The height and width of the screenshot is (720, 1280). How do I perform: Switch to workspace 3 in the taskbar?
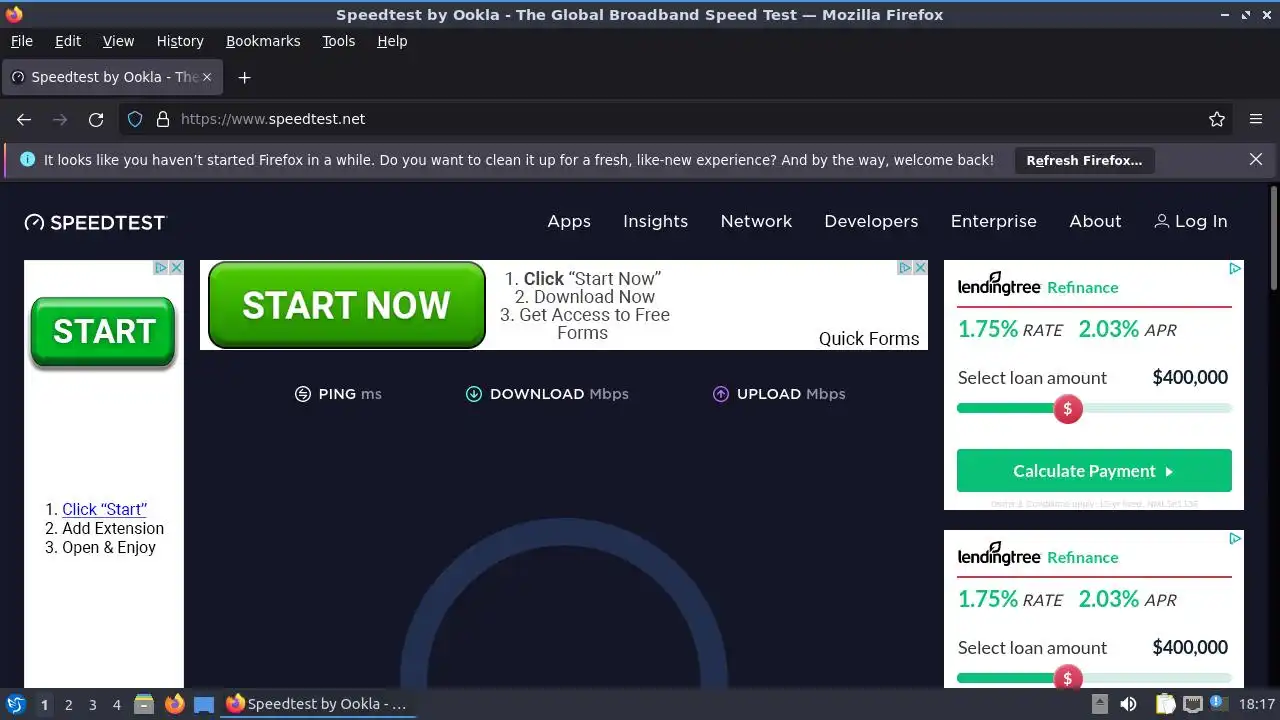[92, 705]
